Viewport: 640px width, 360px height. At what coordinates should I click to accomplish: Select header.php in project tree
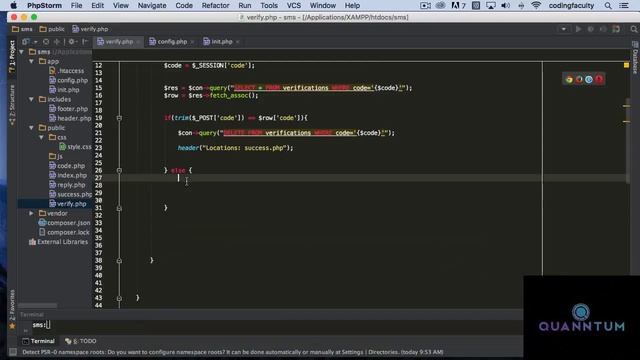(x=70, y=118)
